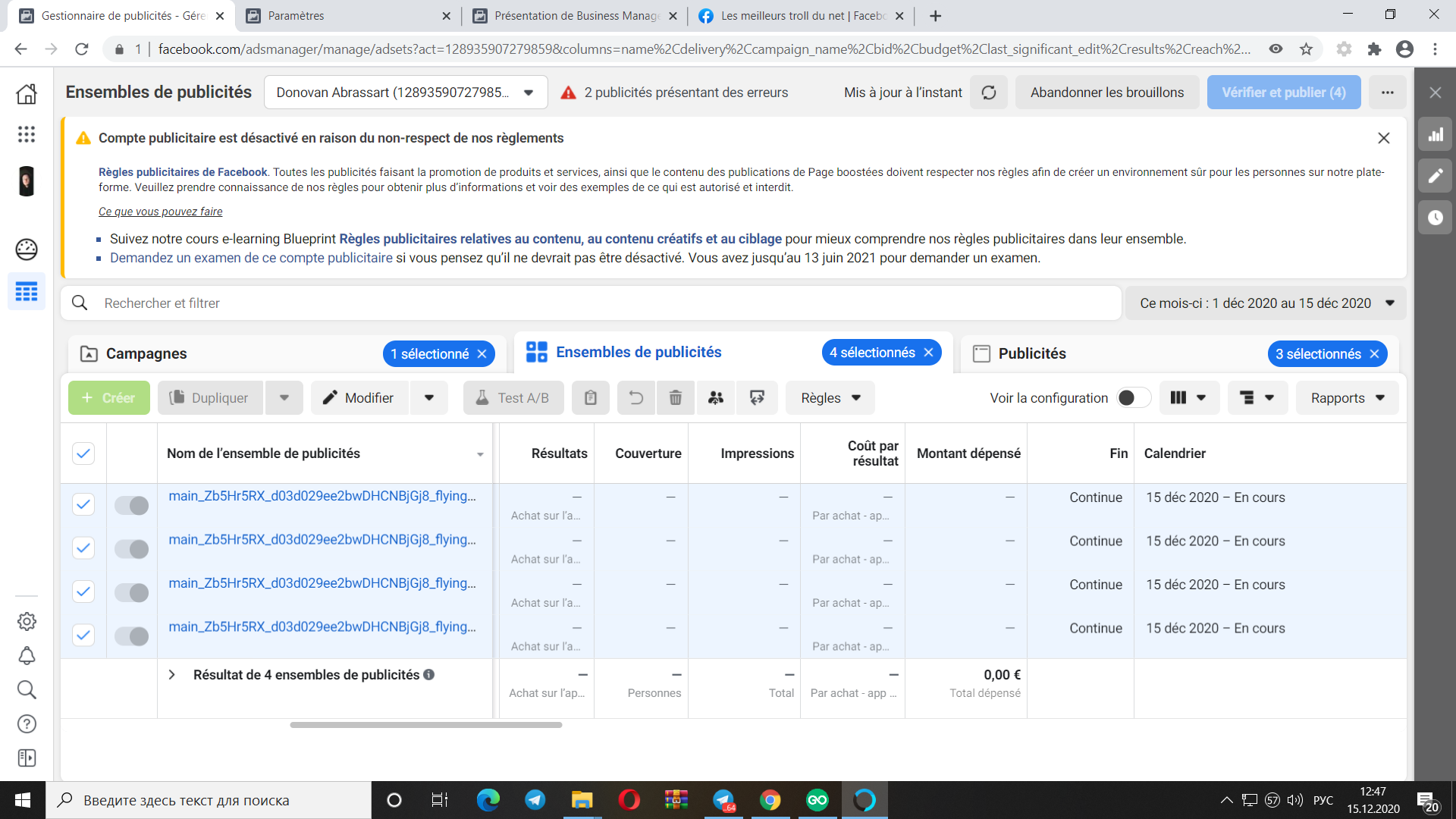Viewport: 1456px width, 819px height.
Task: Toggle delivery switch of fourth ad set
Action: pyautogui.click(x=132, y=636)
